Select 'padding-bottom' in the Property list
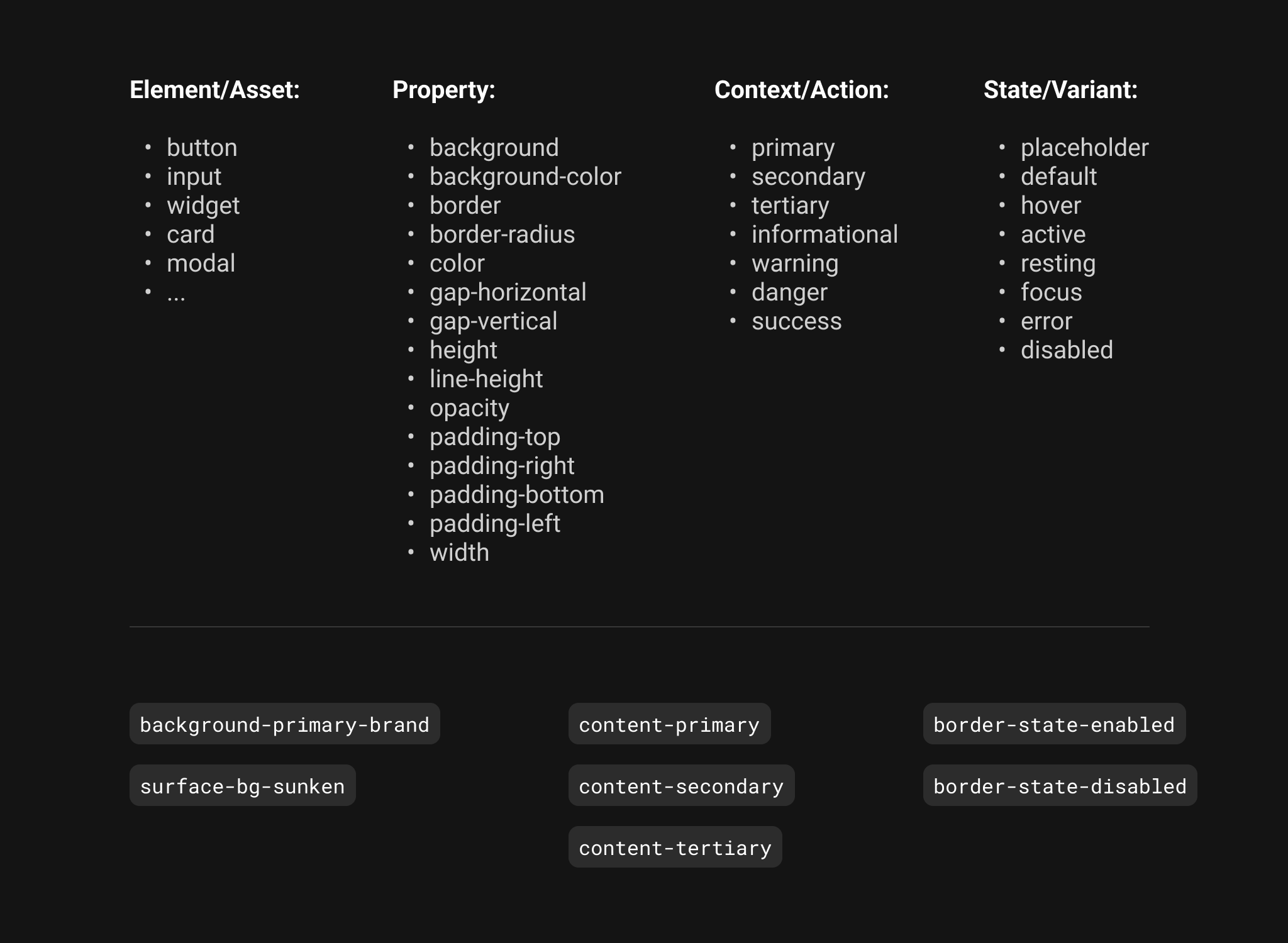Viewport: 1288px width, 943px height. [x=517, y=495]
